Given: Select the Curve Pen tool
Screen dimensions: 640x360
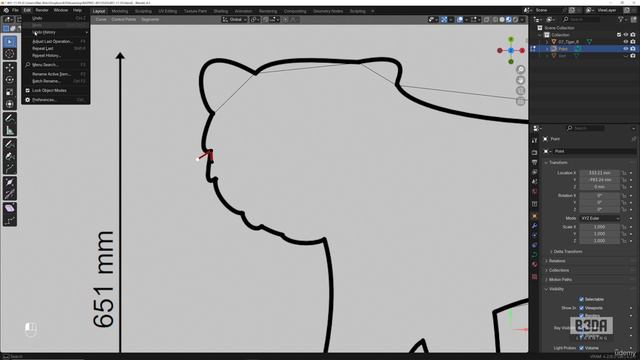Looking at the screenshot, I should point(10,156).
